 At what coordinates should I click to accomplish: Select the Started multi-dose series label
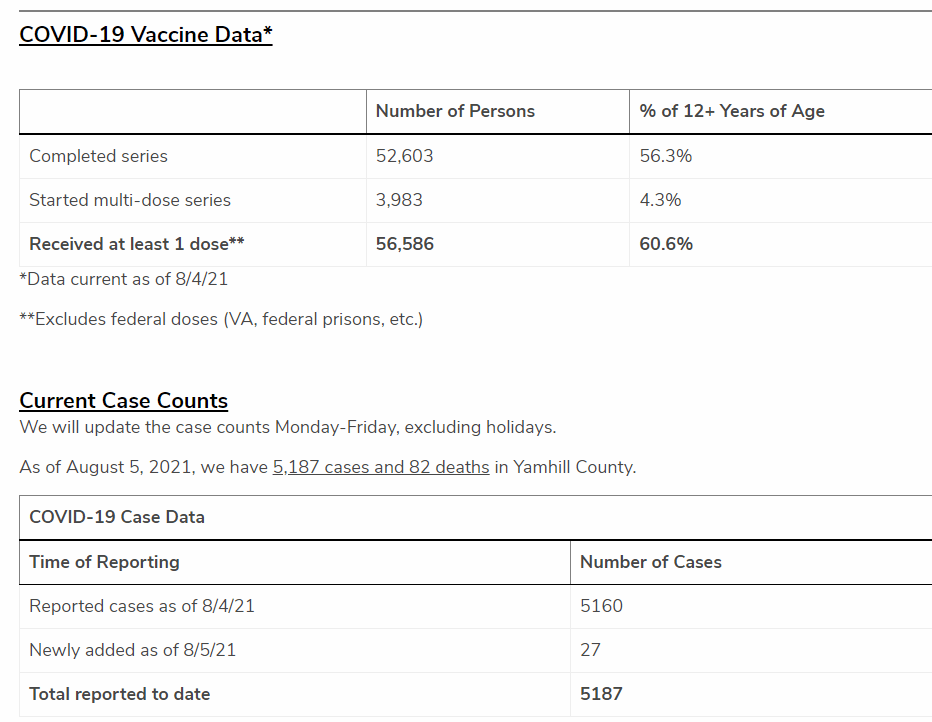130,200
